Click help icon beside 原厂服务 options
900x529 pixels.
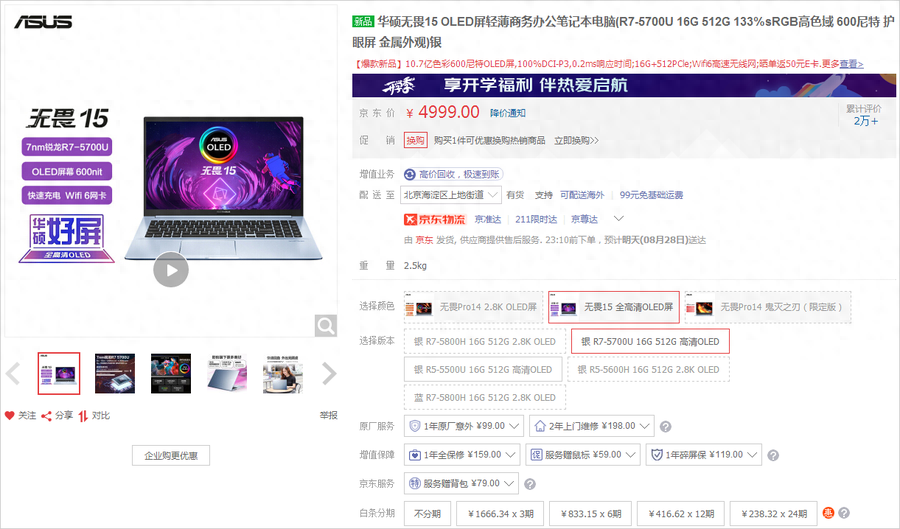pyautogui.click(x=665, y=427)
